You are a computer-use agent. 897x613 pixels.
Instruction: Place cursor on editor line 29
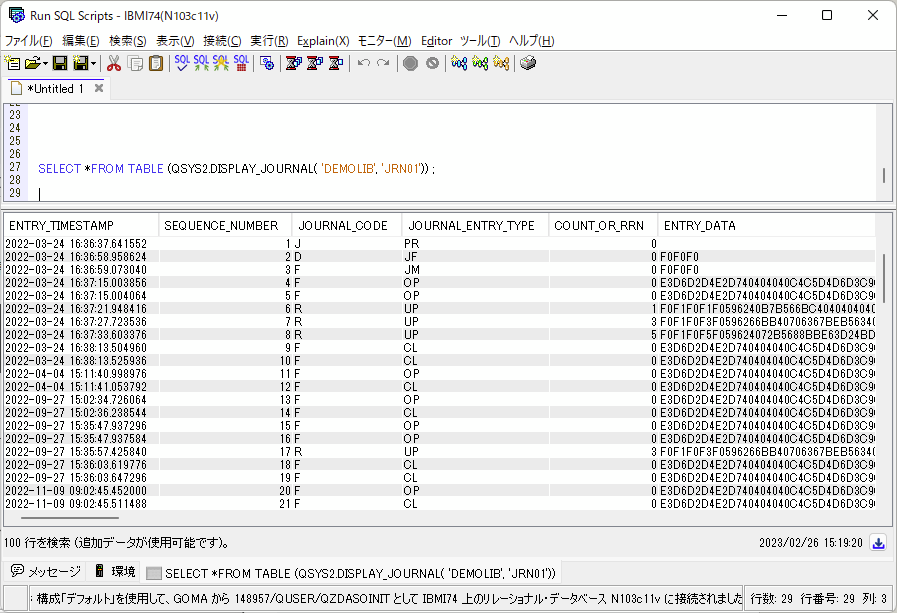(x=452, y=193)
